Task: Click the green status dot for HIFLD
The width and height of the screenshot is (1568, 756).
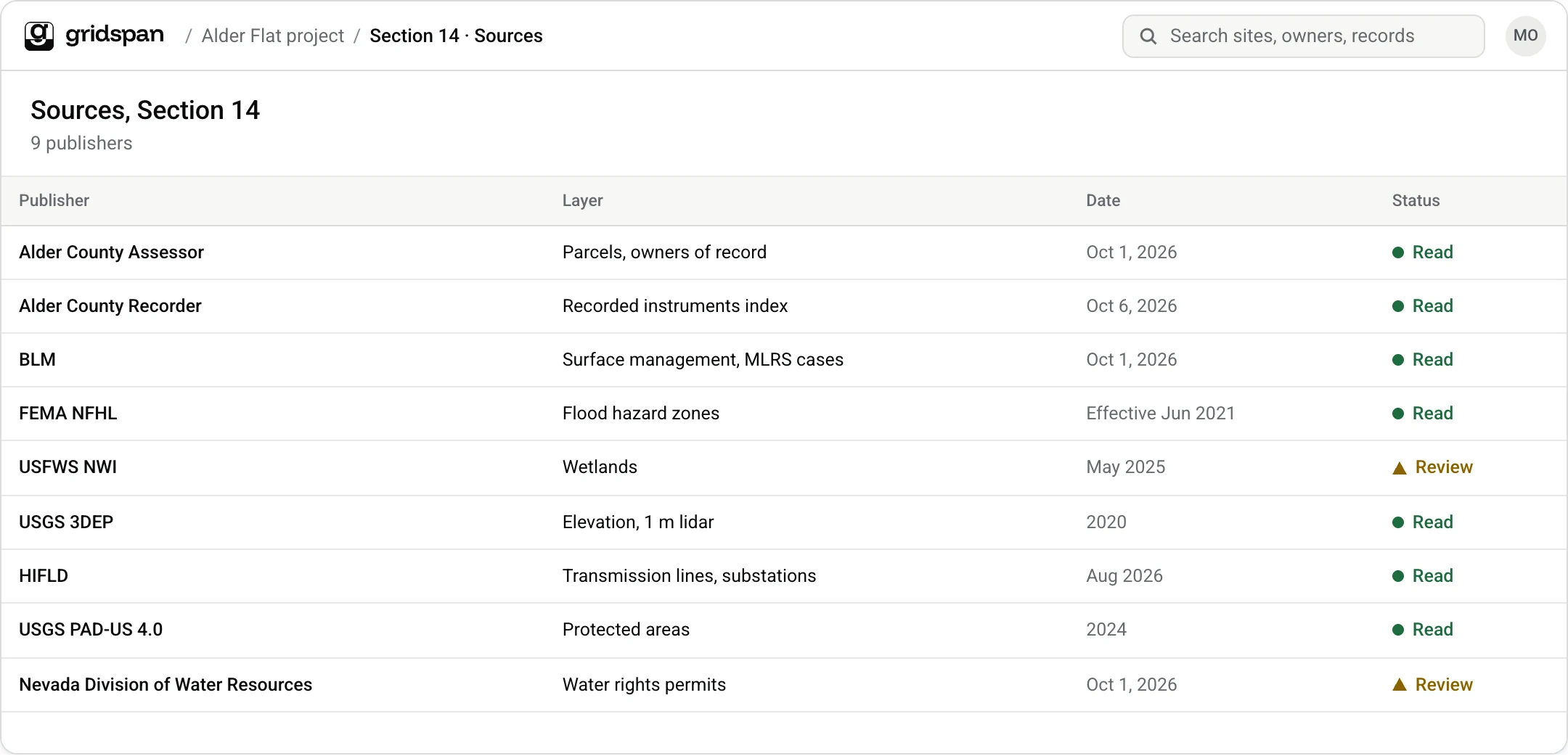Action: pos(1398,576)
